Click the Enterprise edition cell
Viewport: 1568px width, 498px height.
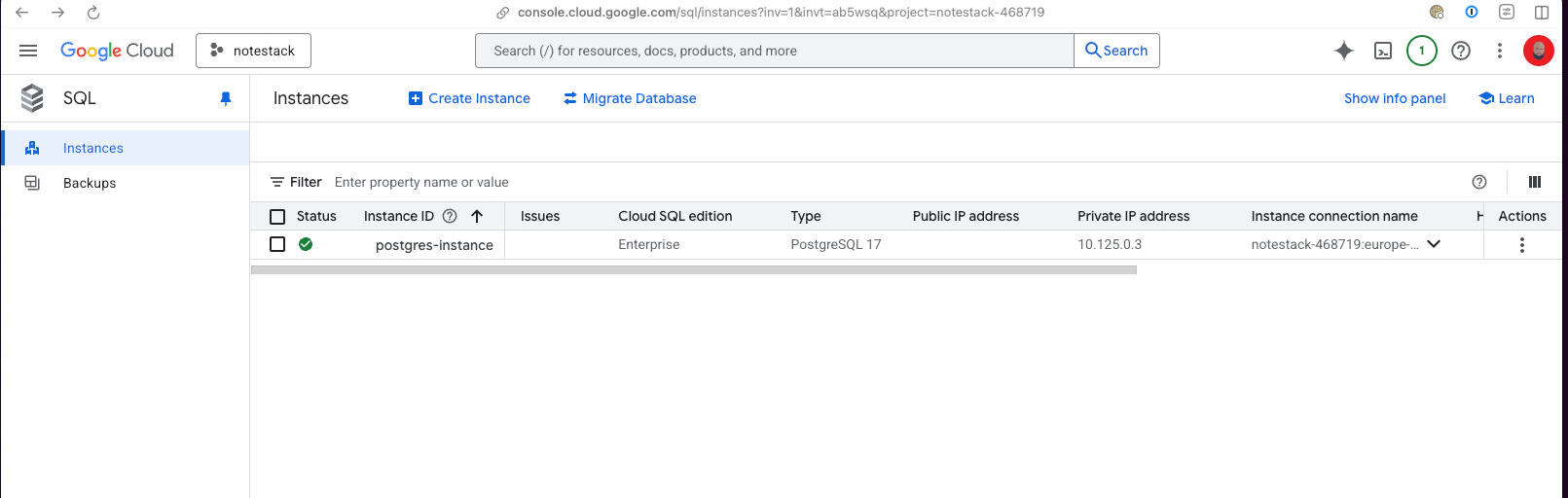click(x=649, y=244)
